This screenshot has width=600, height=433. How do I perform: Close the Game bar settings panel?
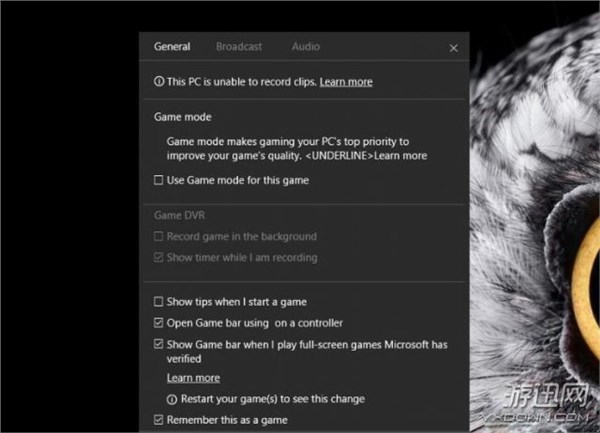click(x=453, y=48)
